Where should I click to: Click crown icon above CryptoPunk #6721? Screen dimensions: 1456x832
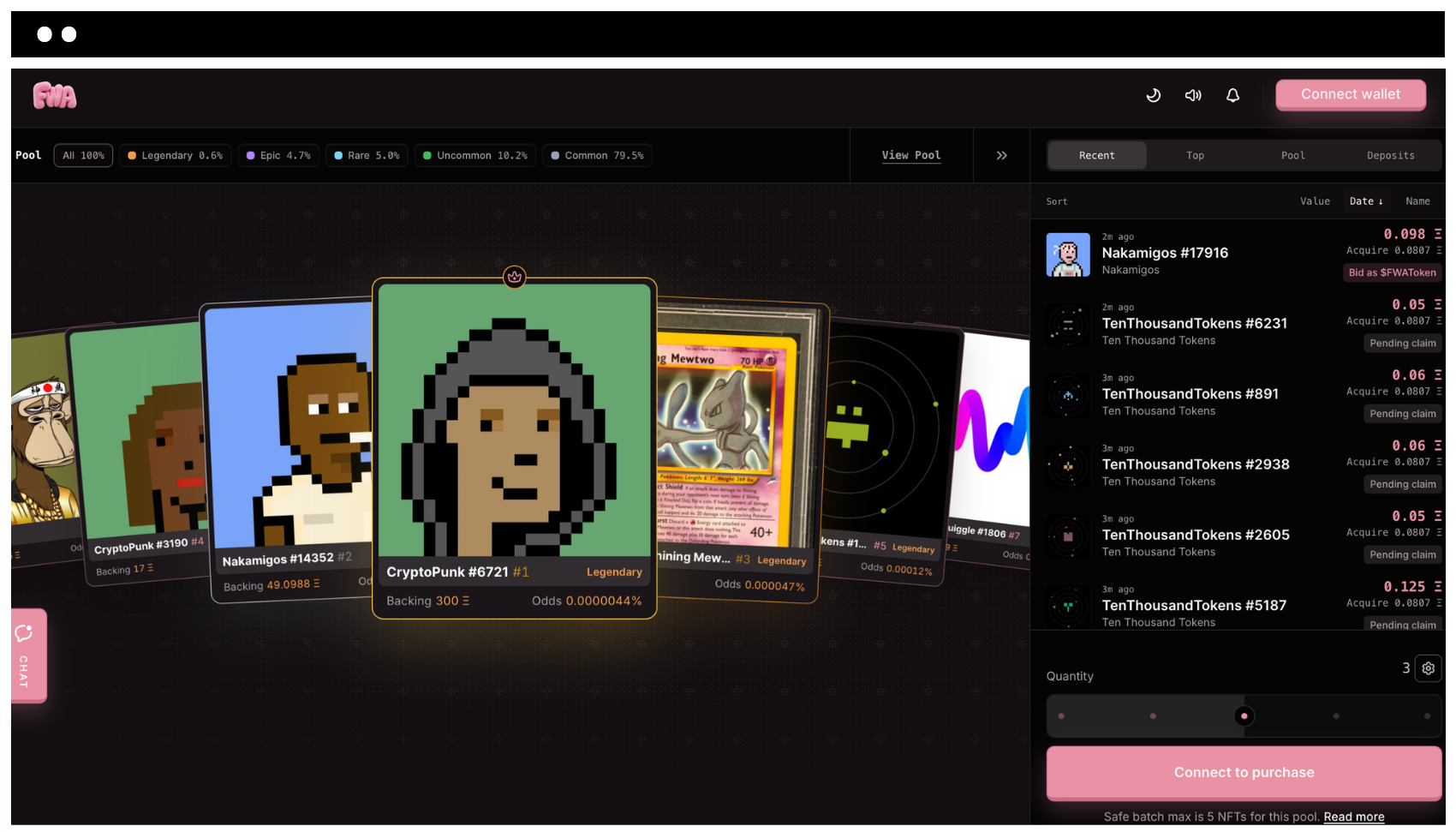click(x=514, y=277)
